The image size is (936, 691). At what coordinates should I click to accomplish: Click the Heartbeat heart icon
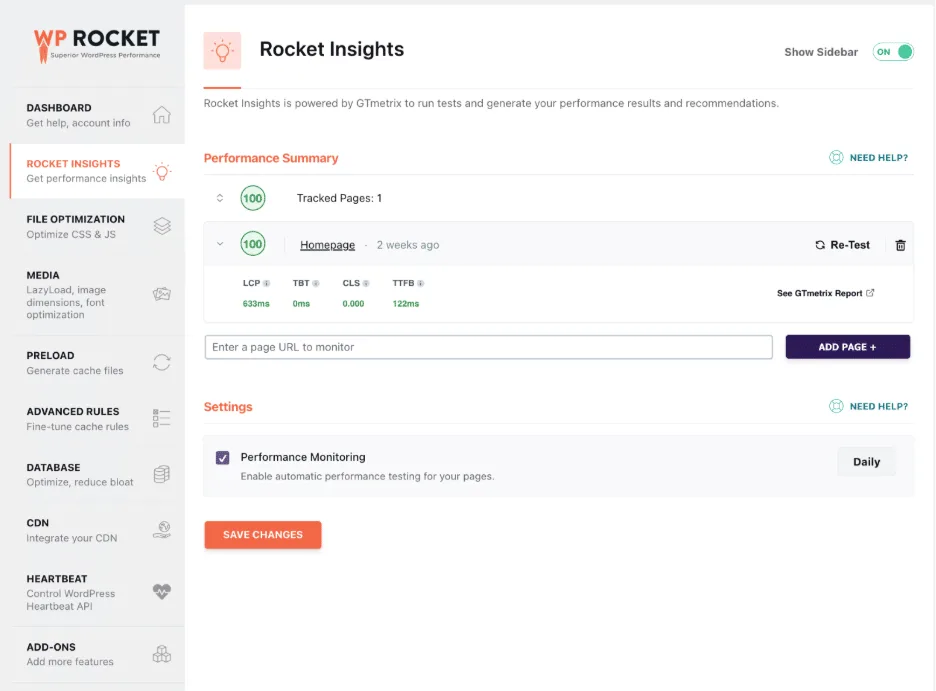click(162, 591)
